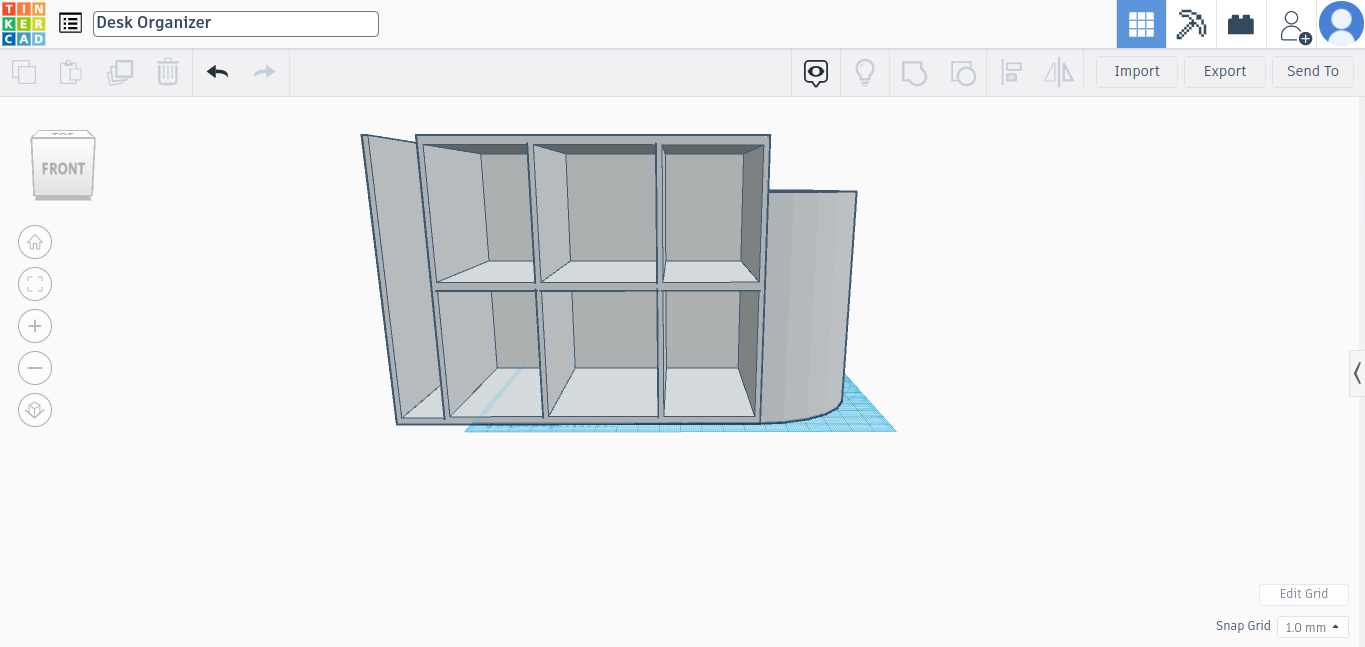Screen dimensions: 1365x647
Task: Open the Snap Grid size dropdown
Action: point(1312,626)
